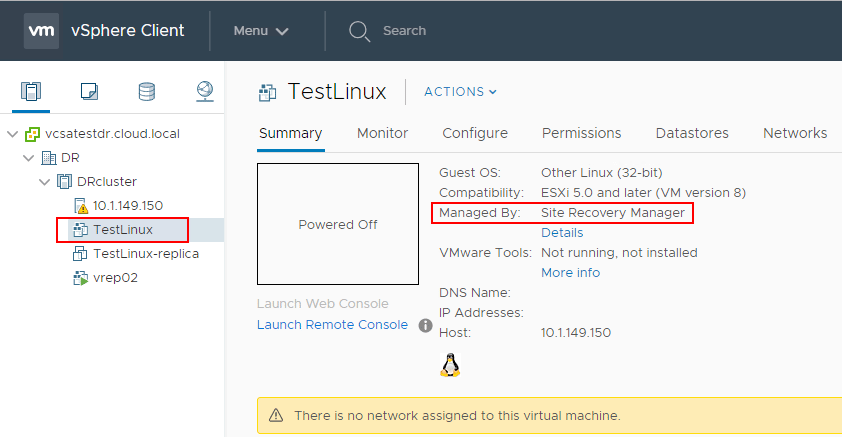Click 'ESXi 5.0 and later (VM version 8)' text
The width and height of the screenshot is (842, 437).
click(x=643, y=193)
